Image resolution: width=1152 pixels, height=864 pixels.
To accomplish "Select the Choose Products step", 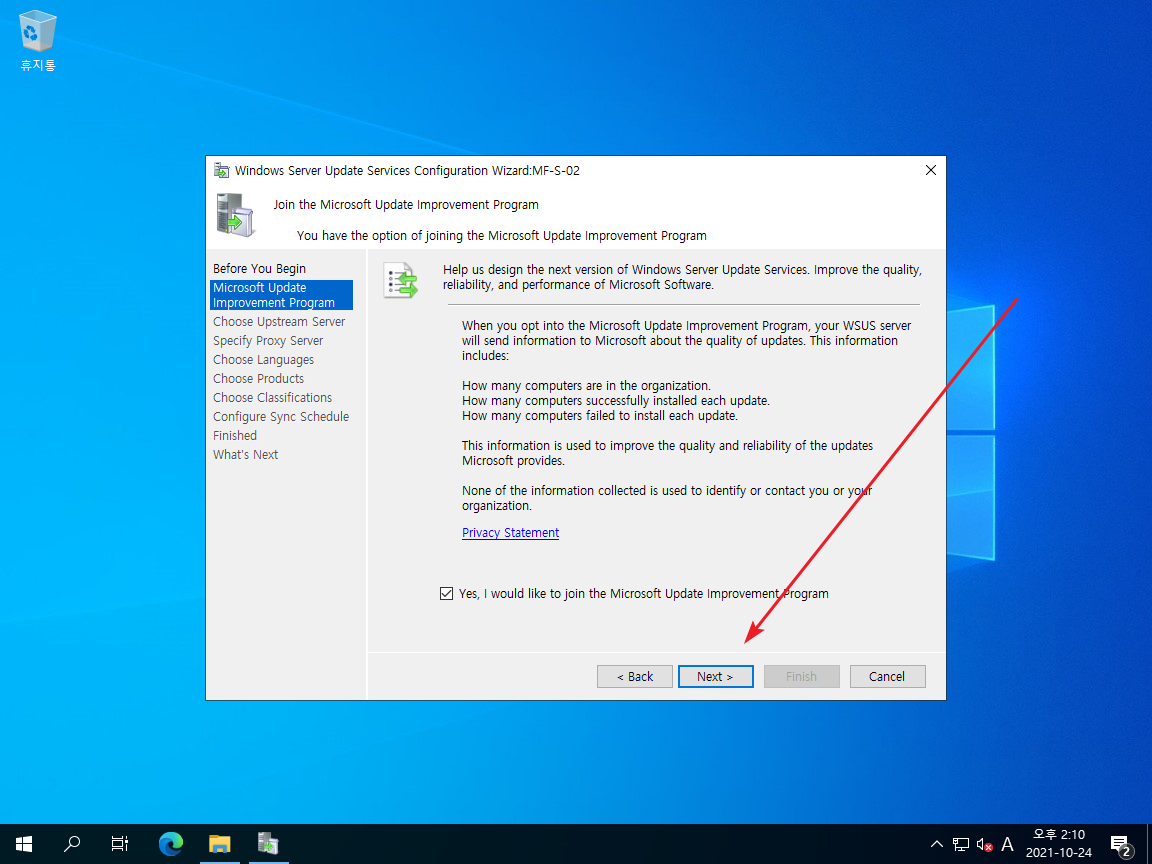I will [x=259, y=379].
